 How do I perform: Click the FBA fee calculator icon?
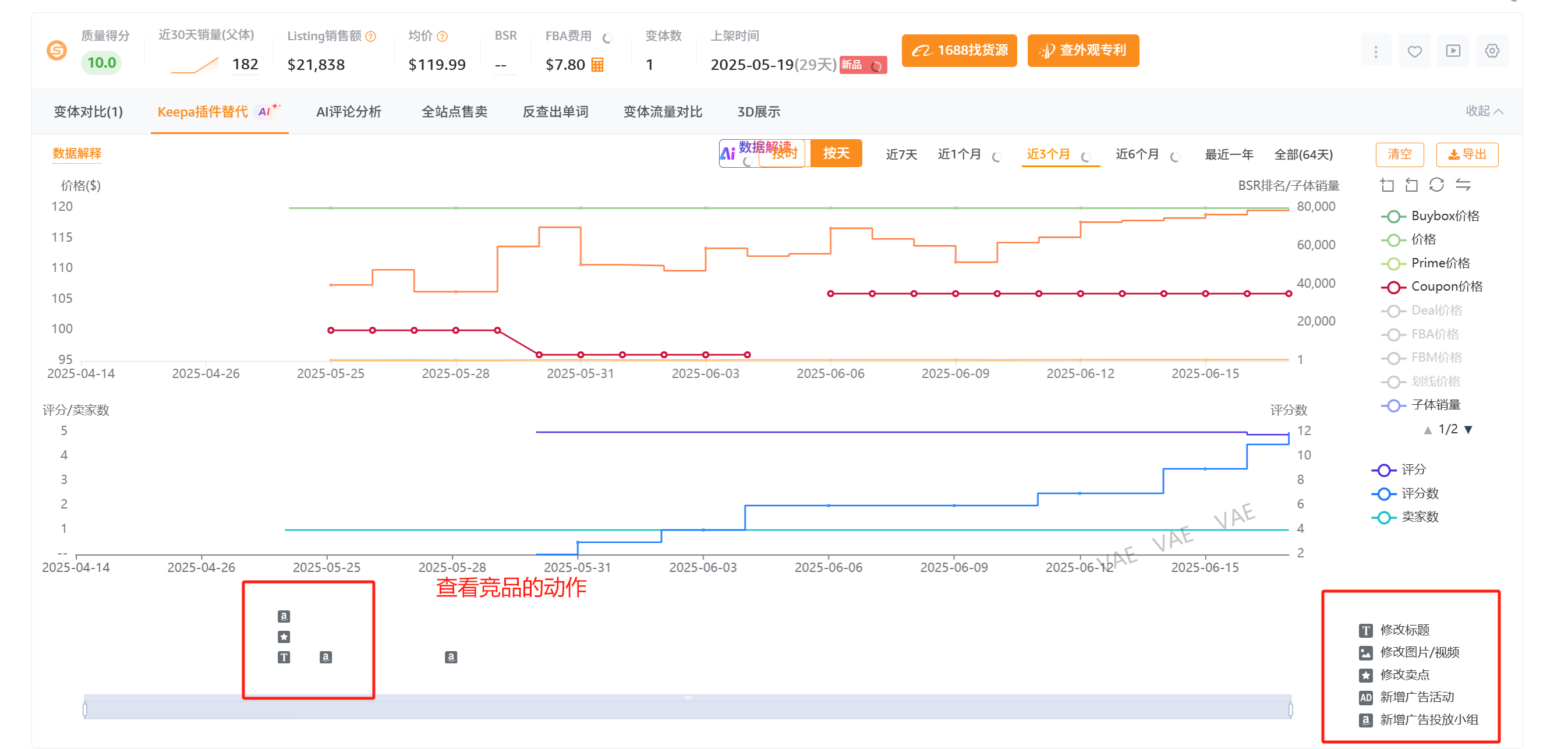tap(597, 65)
